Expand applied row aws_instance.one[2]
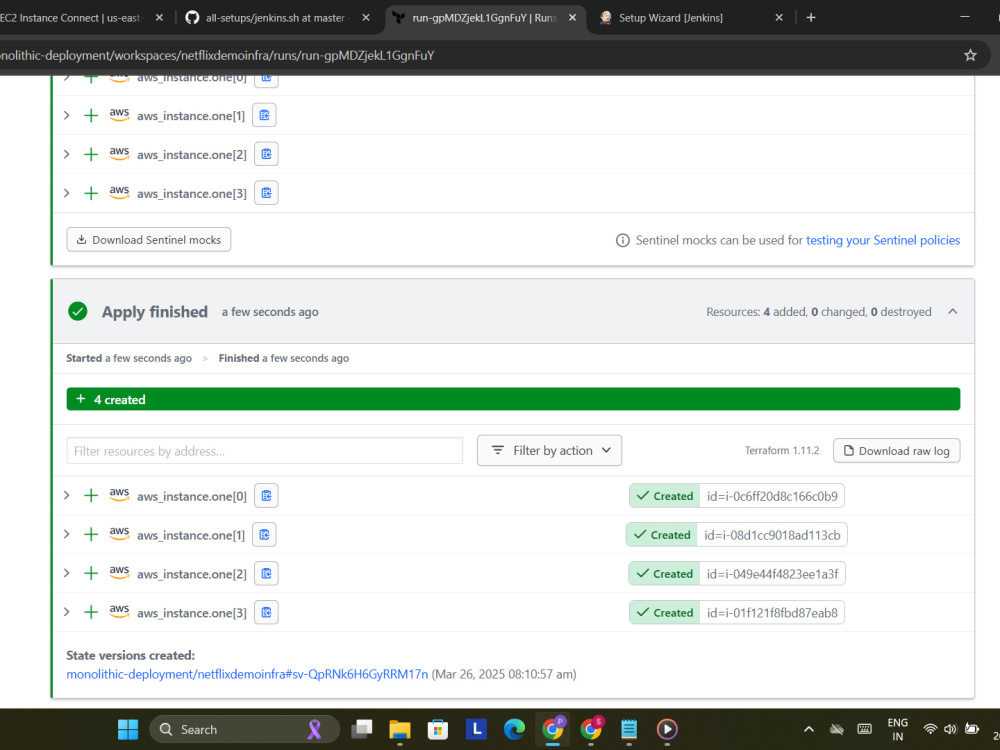Image resolution: width=1000 pixels, height=750 pixels. tap(66, 573)
